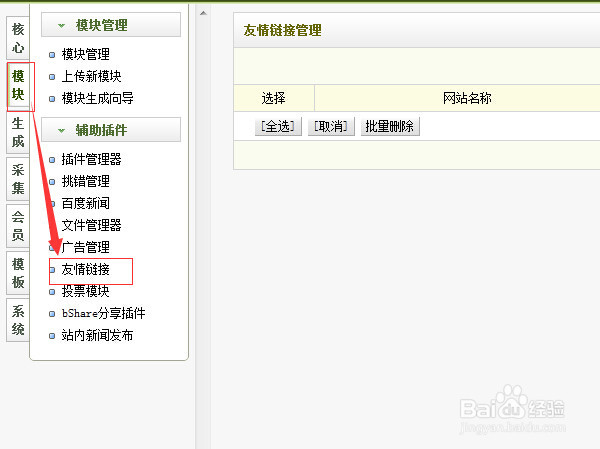Open bShare分享插件 link
Viewport: 600px width, 449px height.
coord(104,313)
